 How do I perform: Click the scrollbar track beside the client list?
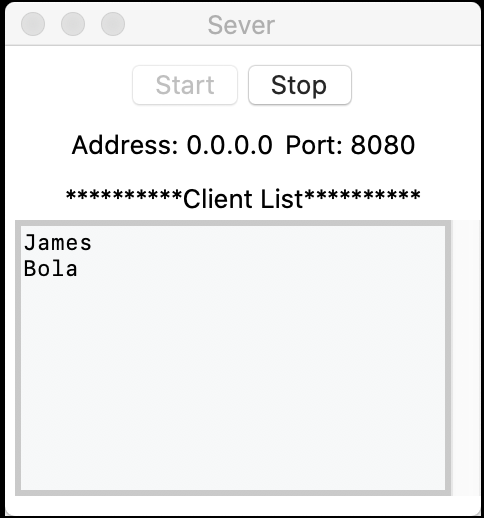click(x=465, y=358)
